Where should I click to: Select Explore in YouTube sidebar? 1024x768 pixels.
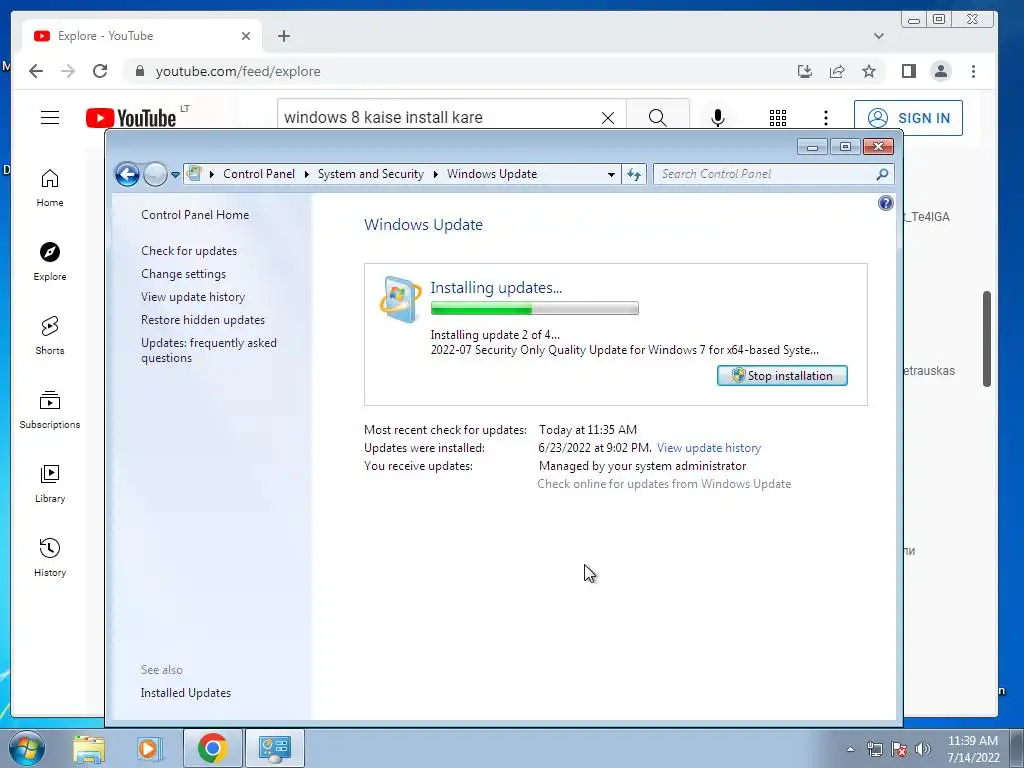(50, 262)
